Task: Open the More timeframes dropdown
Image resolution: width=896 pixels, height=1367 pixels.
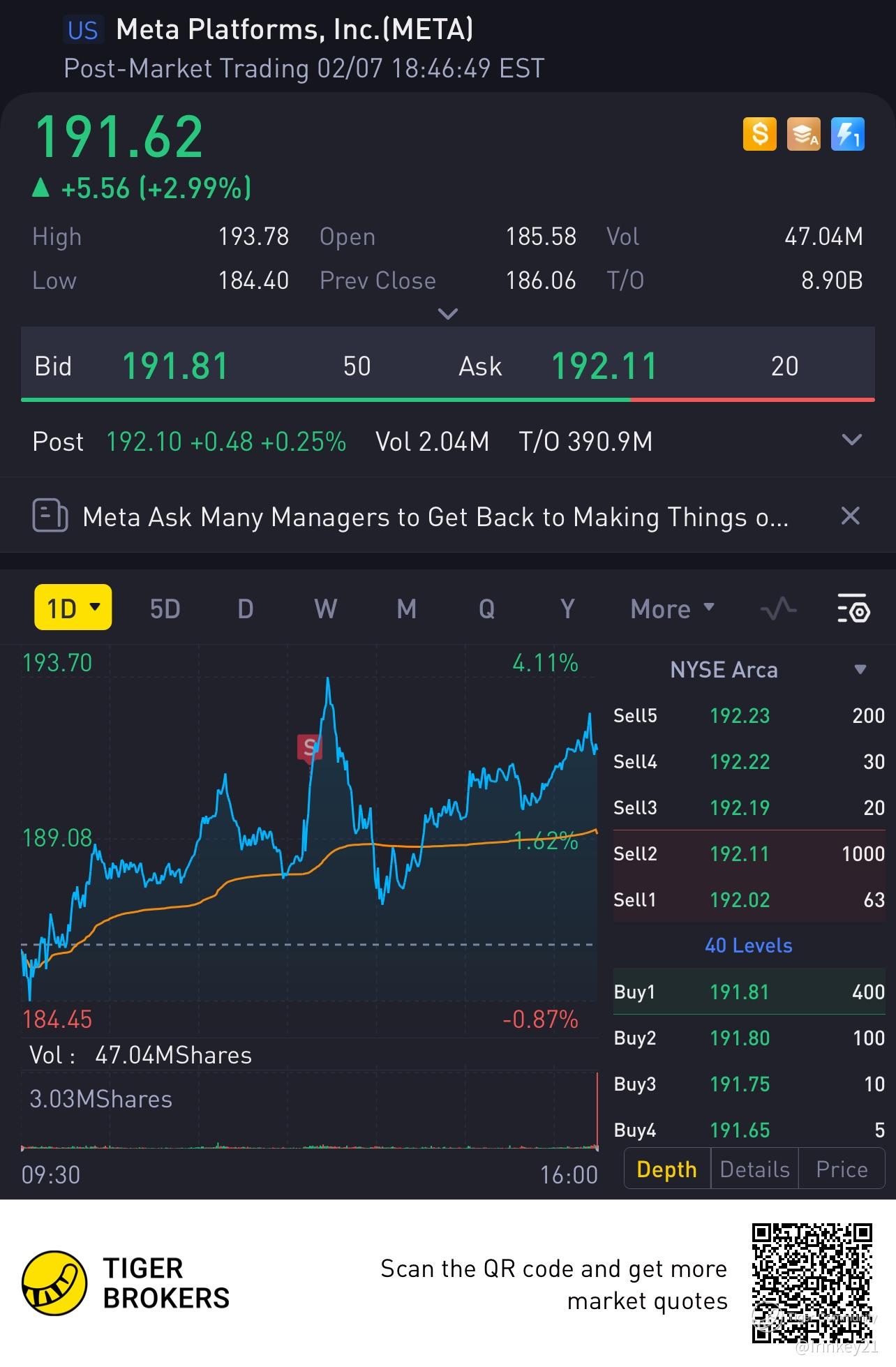Action: point(673,608)
